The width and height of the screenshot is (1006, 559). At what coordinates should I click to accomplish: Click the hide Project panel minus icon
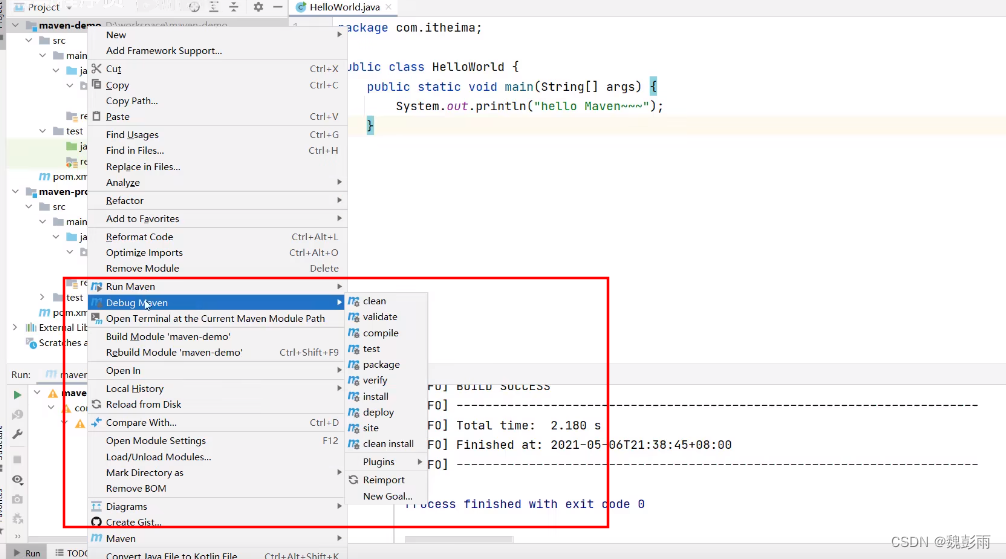277,7
